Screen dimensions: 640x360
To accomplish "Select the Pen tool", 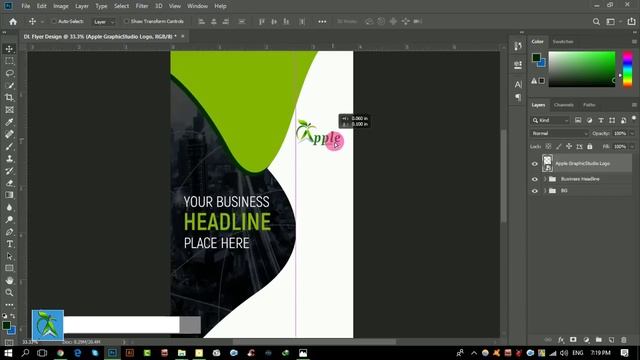I will [x=9, y=232].
